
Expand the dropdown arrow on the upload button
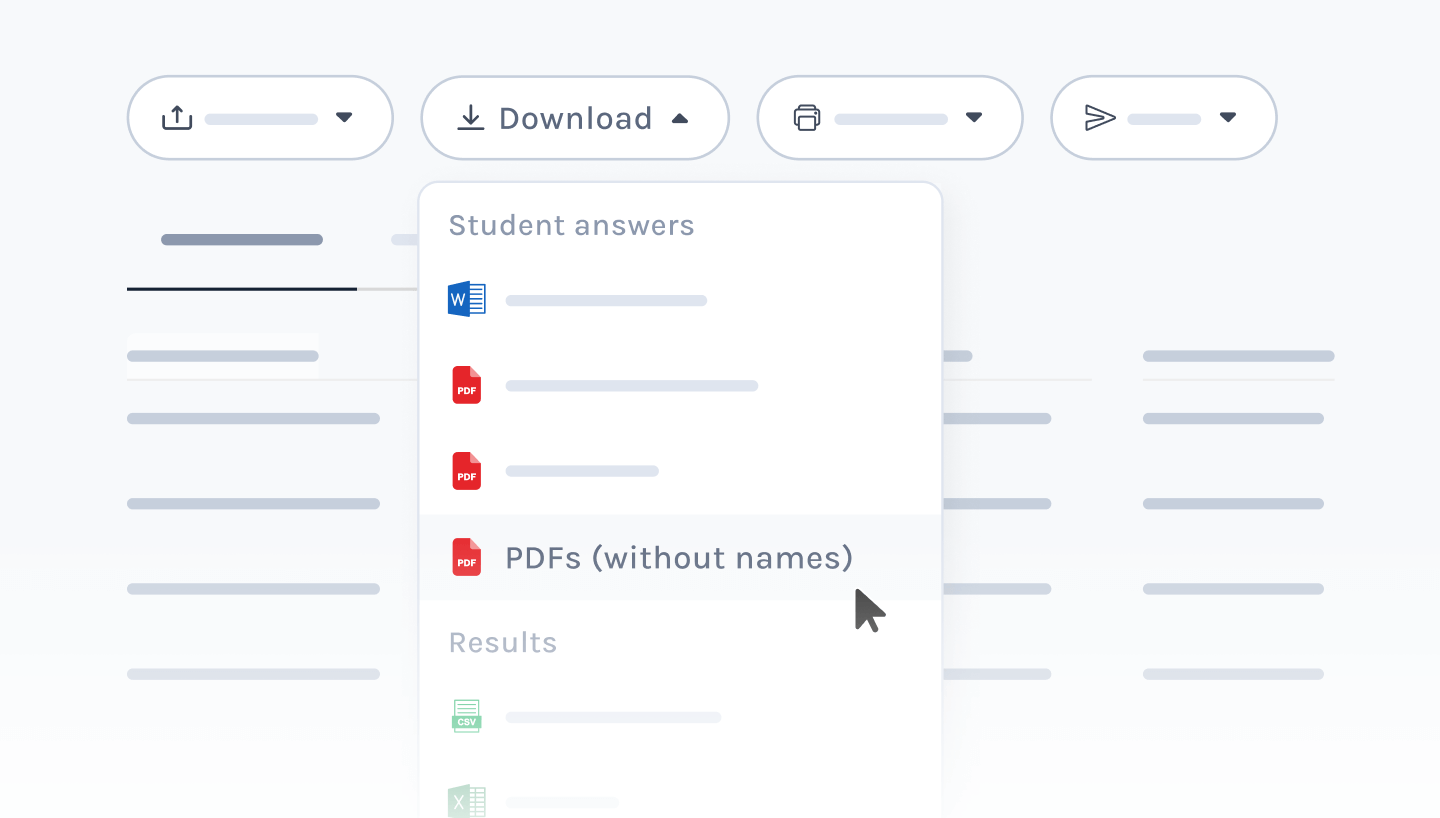coord(344,118)
